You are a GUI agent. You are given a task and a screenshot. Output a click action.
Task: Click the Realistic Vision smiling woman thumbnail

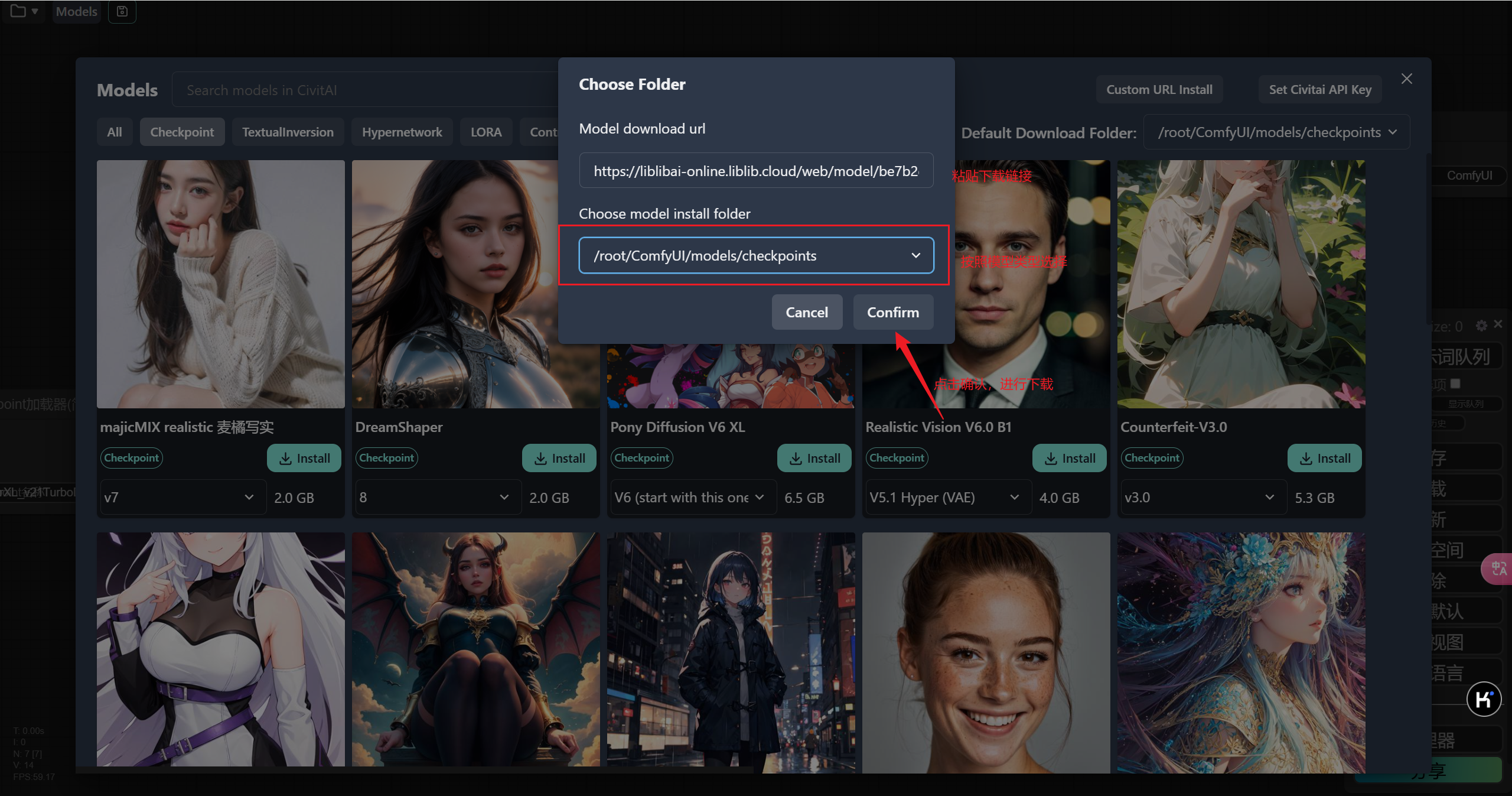(x=985, y=651)
